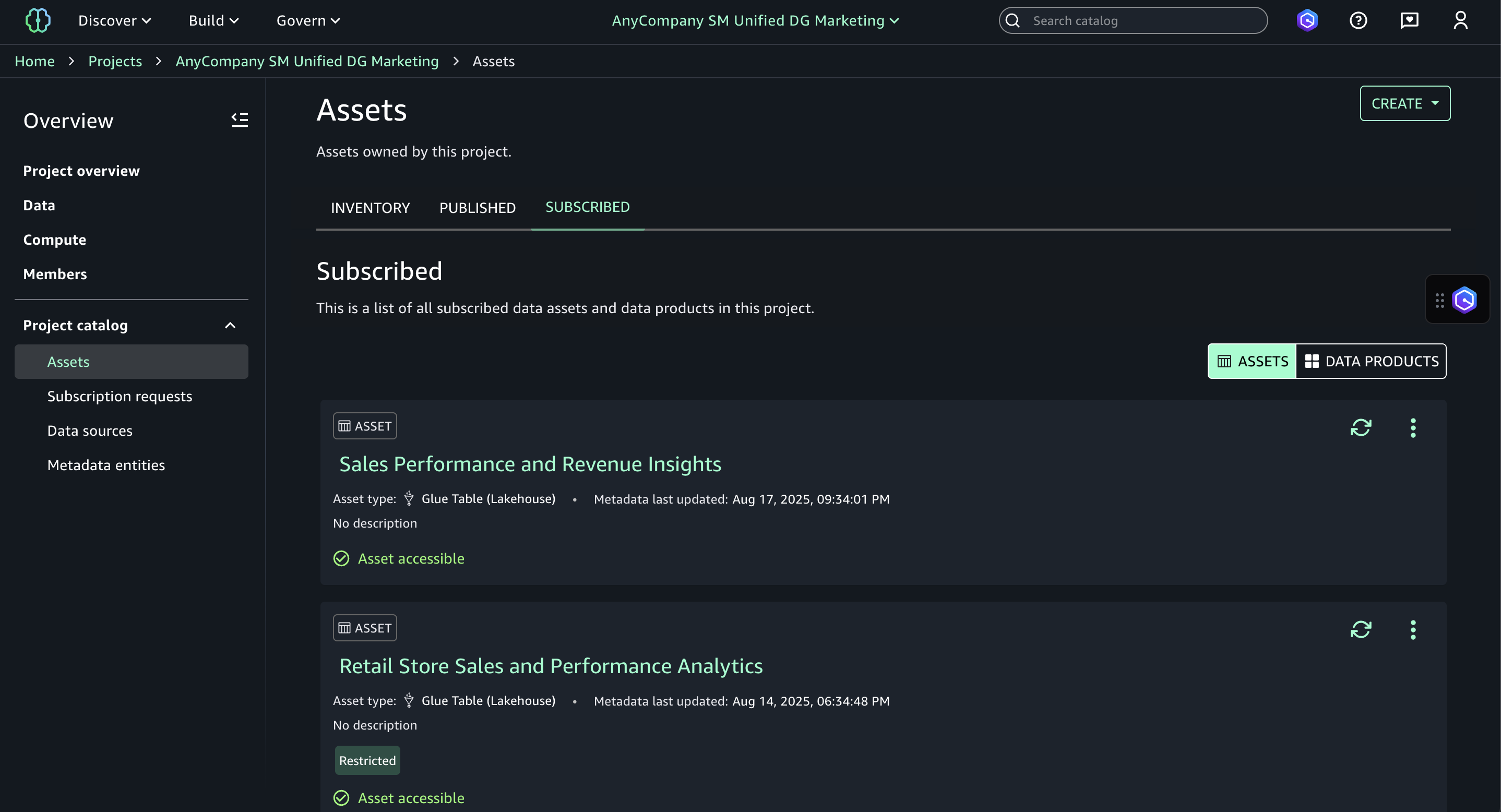Open the feedback message icon
The height and width of the screenshot is (812, 1501).
click(1410, 20)
